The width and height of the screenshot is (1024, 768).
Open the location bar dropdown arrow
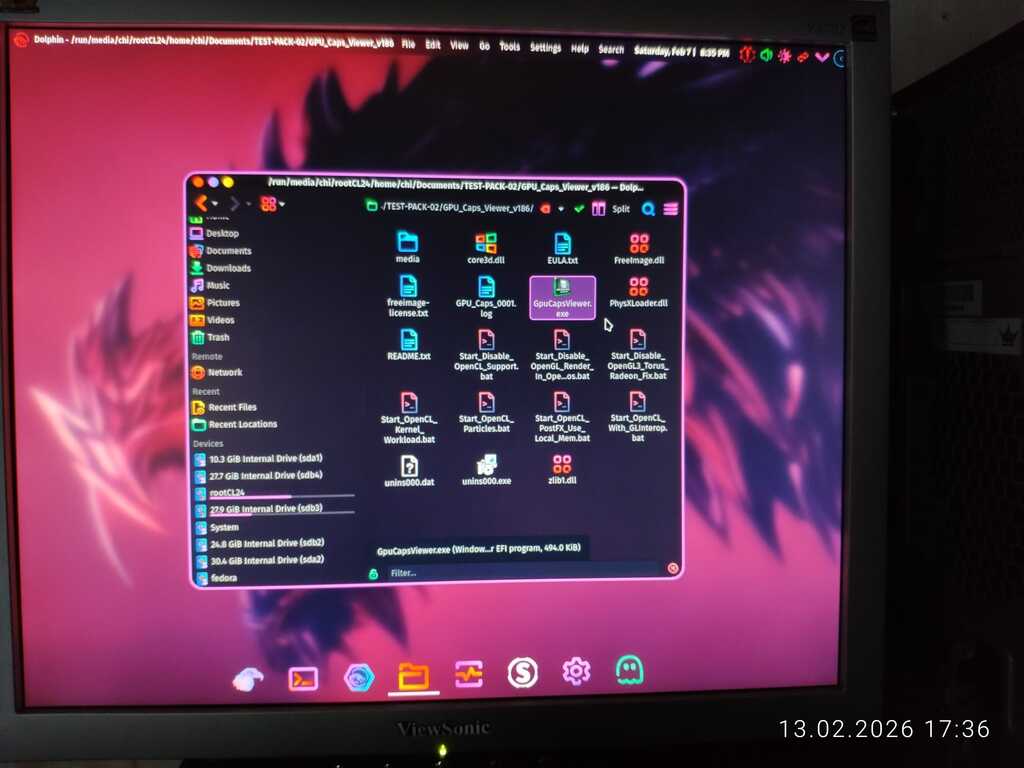coord(560,209)
